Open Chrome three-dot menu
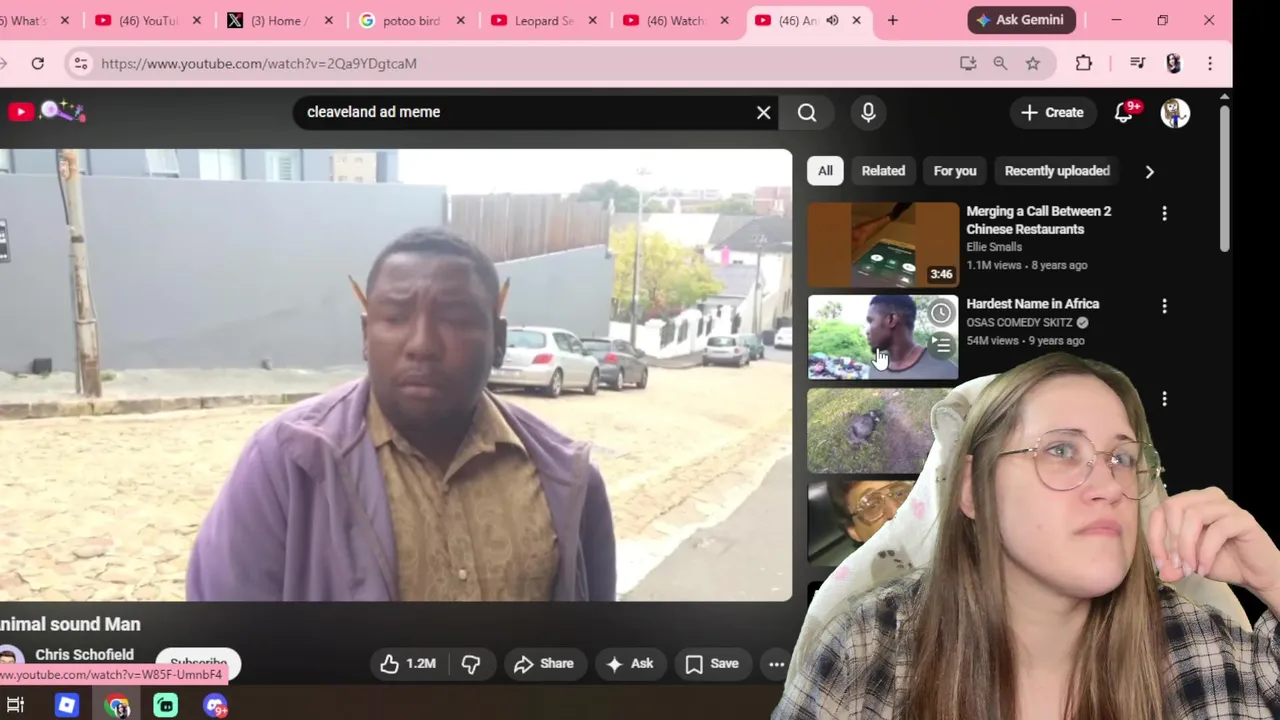 point(1210,63)
